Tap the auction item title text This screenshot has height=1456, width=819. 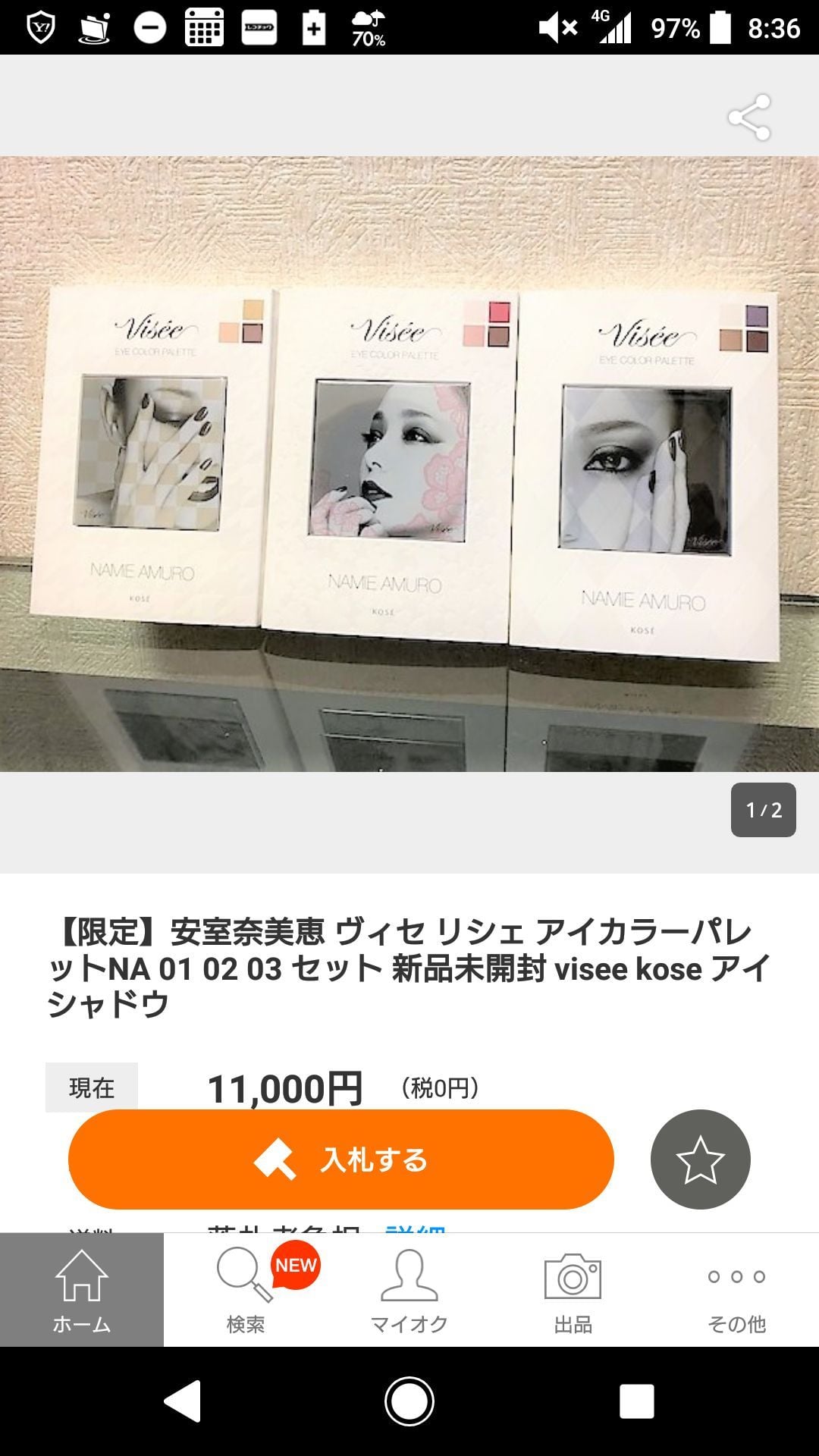tap(409, 968)
